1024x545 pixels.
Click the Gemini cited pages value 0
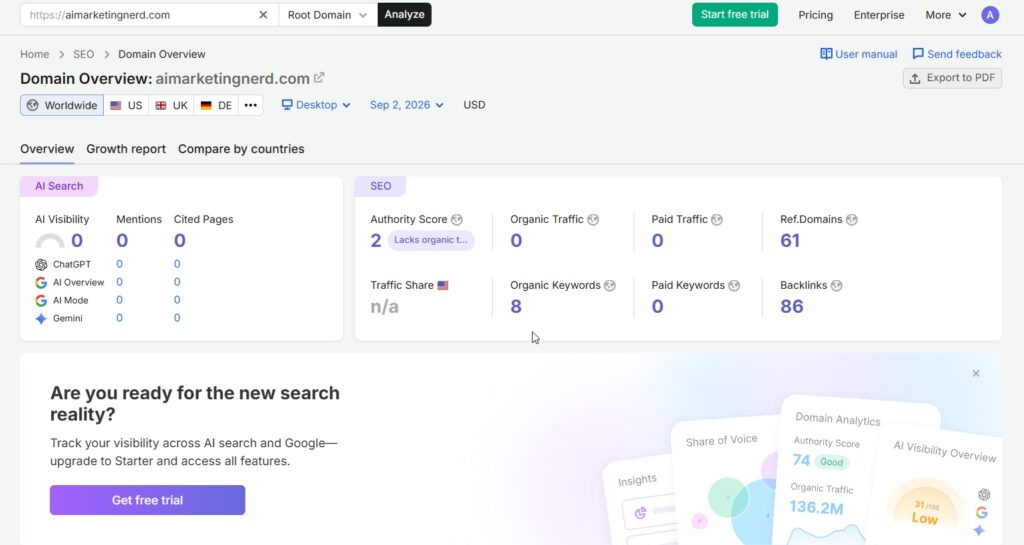177,318
